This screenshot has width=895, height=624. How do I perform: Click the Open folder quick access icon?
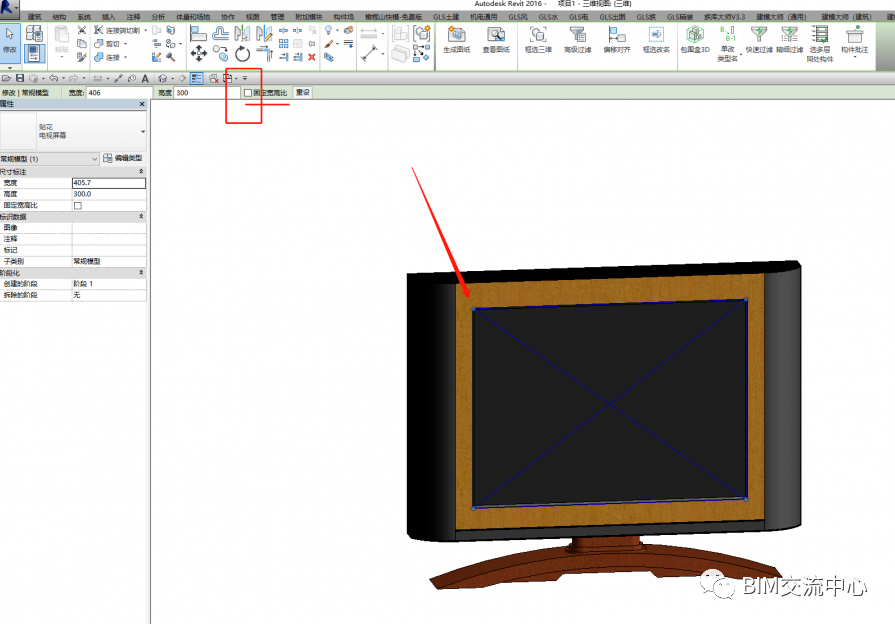click(6, 78)
